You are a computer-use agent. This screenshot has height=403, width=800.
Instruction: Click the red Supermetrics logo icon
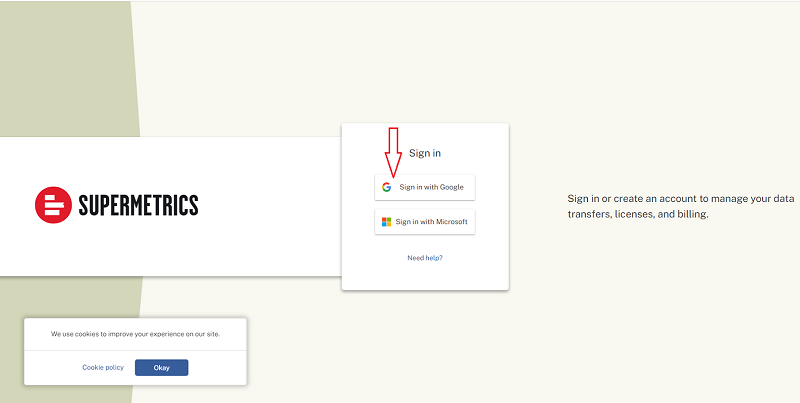pyautogui.click(x=53, y=205)
